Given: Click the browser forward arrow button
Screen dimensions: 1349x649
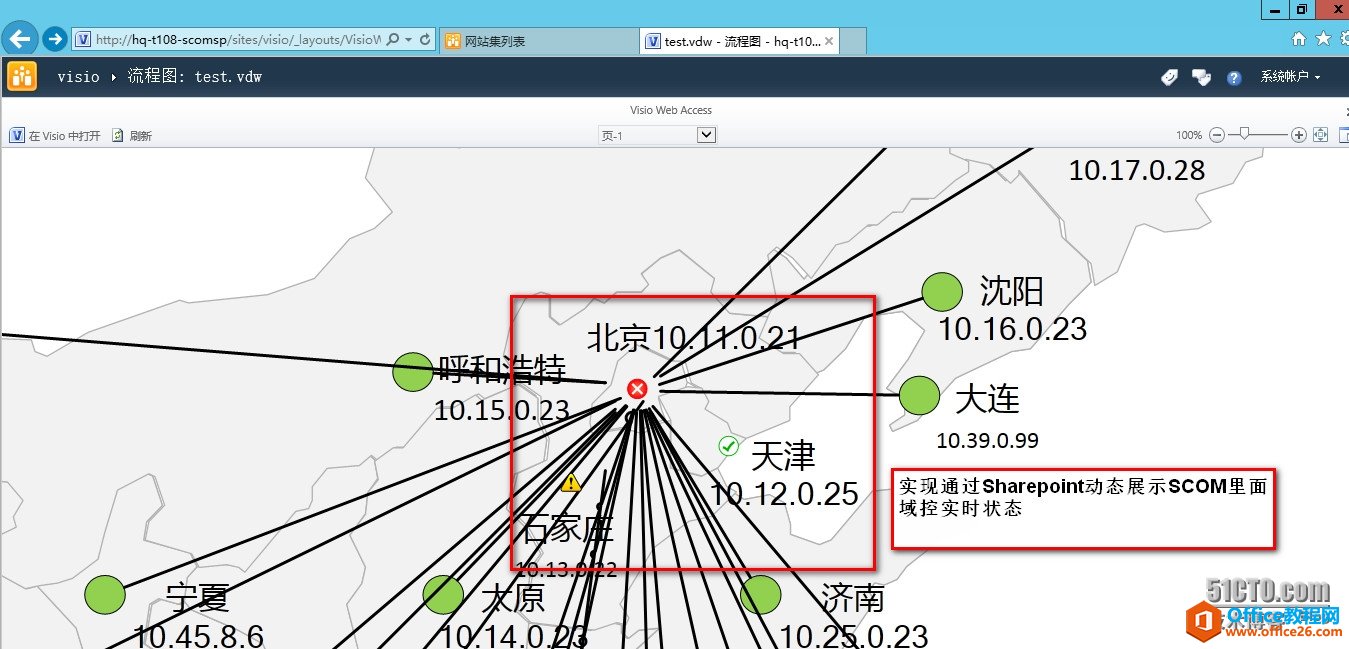Looking at the screenshot, I should 55,40.
